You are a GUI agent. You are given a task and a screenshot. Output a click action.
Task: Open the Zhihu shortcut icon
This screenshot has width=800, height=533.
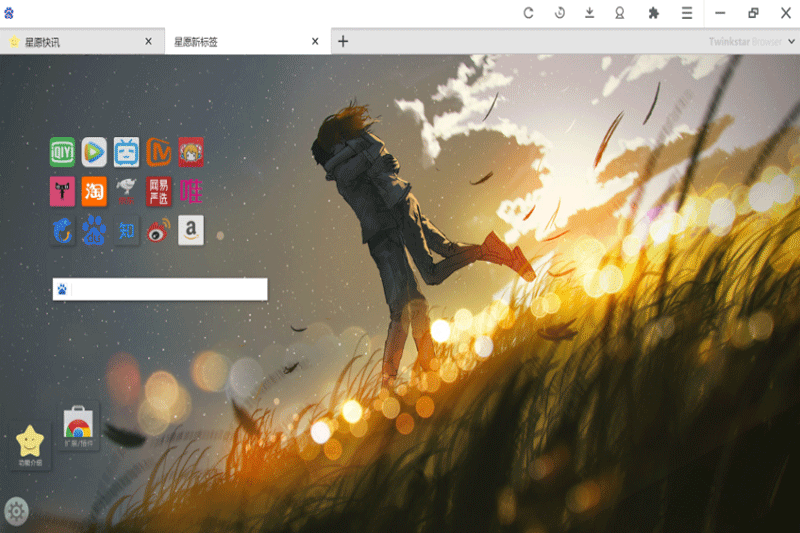(126, 230)
